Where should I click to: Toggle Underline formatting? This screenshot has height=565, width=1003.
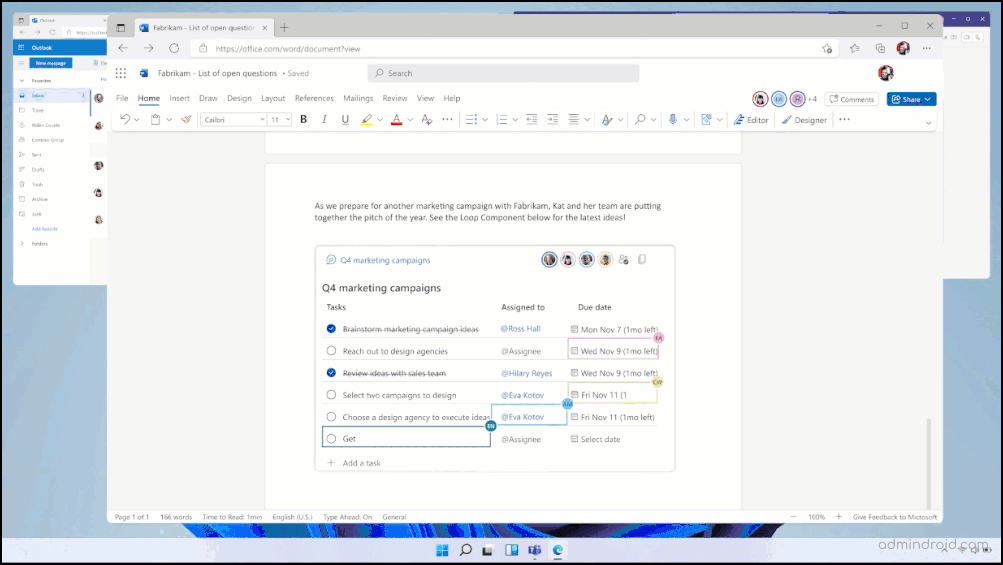pyautogui.click(x=345, y=119)
